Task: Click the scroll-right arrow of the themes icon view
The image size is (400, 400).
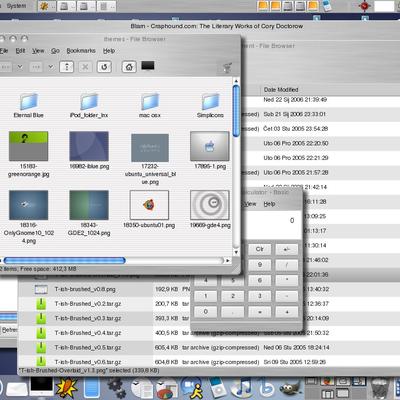Action: tap(228, 260)
